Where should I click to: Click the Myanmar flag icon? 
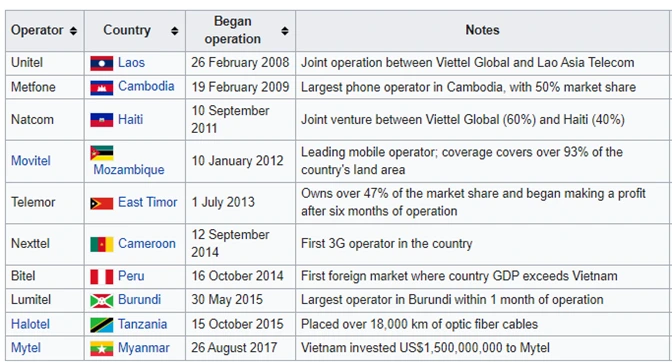point(102,349)
